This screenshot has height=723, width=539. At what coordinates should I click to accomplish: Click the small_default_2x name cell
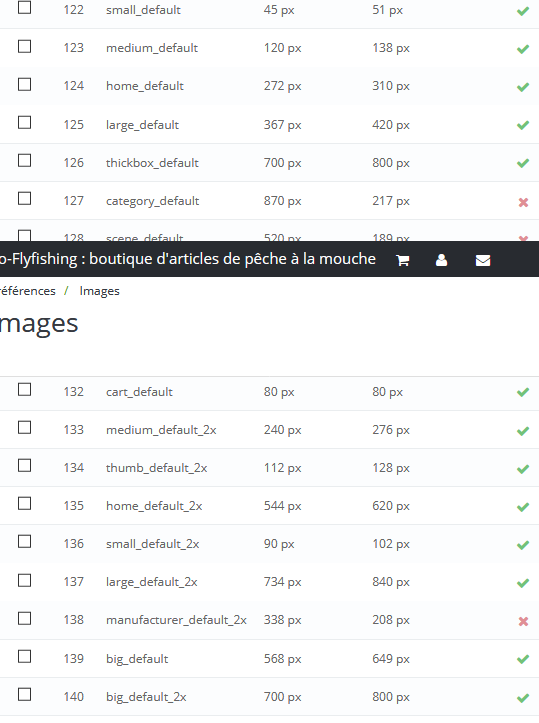click(153, 544)
